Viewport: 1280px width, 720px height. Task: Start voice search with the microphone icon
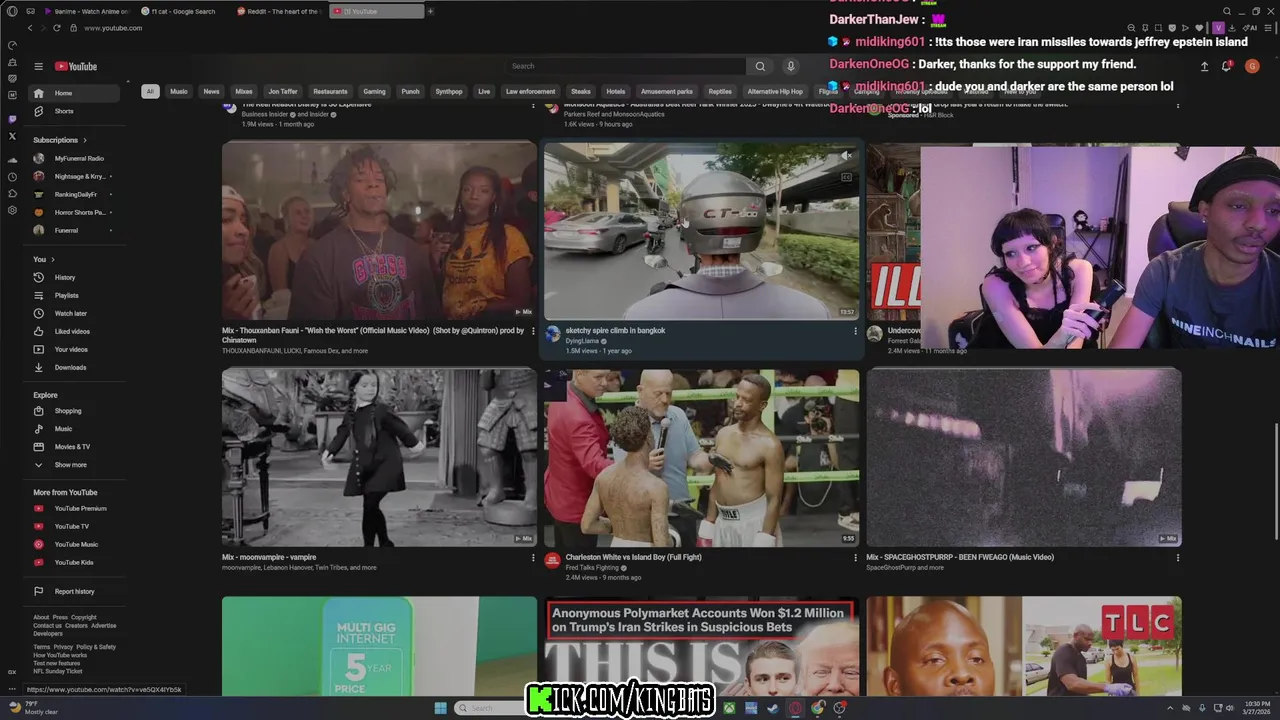point(790,66)
